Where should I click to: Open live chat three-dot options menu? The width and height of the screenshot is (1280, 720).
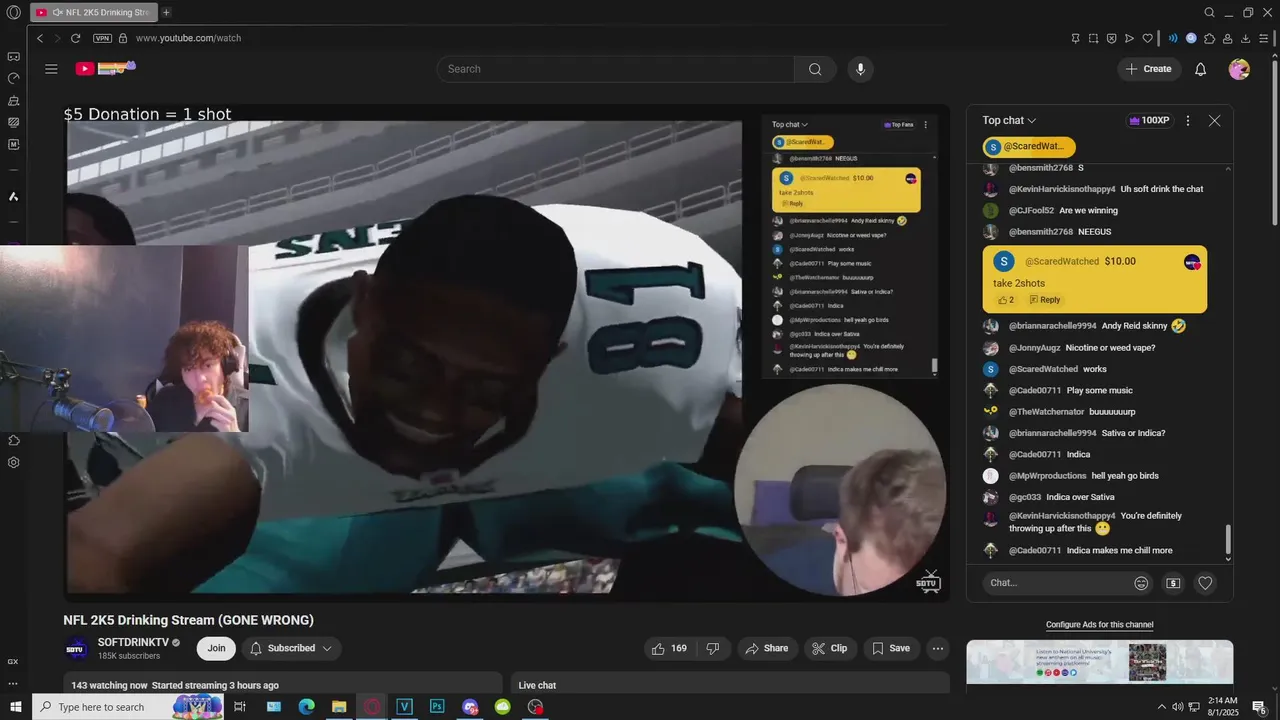1188,120
